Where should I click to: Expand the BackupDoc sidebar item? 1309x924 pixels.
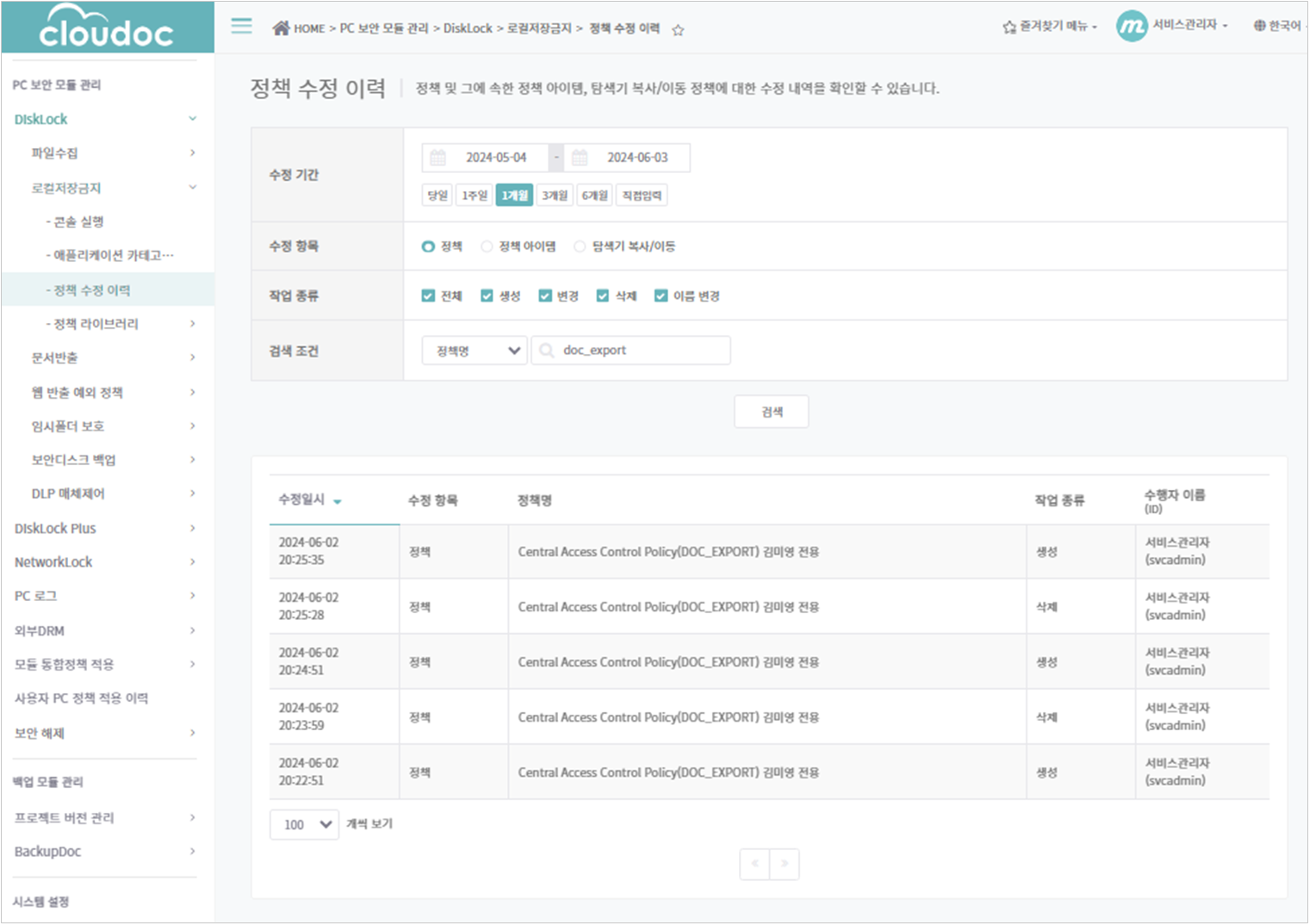pyautogui.click(x=193, y=851)
